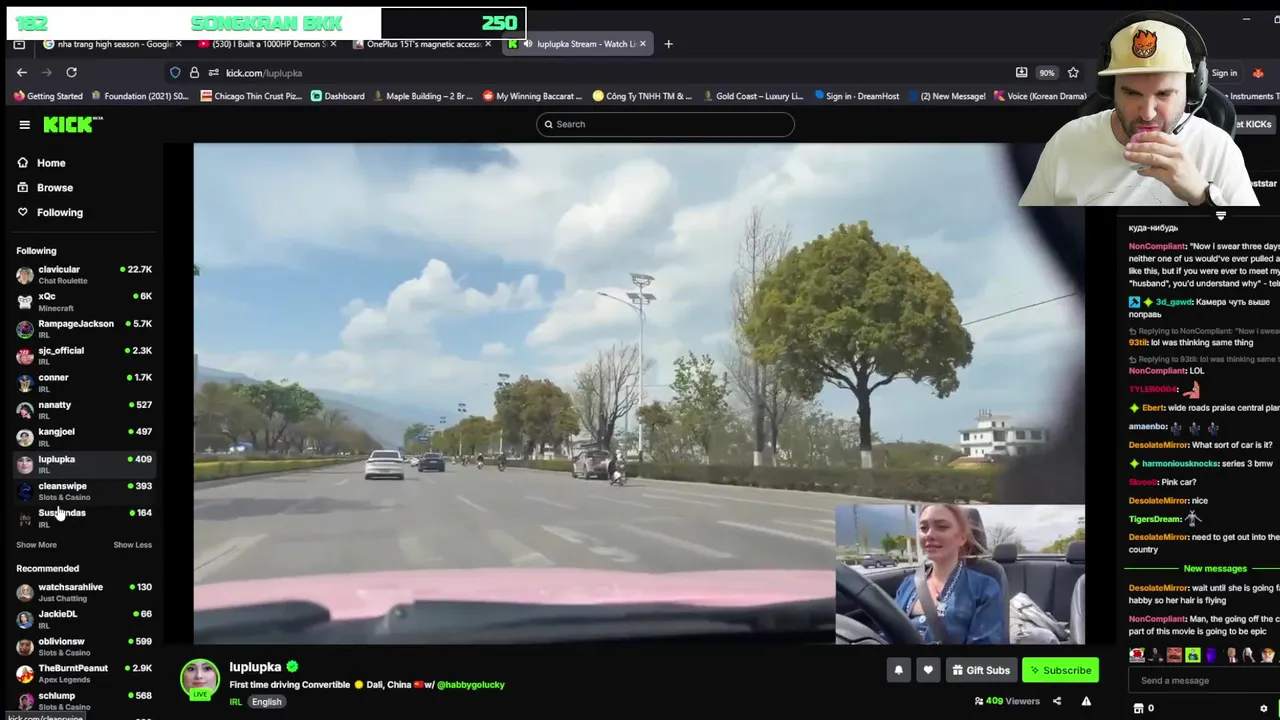Open the @habbygolucky mention link
The height and width of the screenshot is (720, 1280).
pos(470,685)
